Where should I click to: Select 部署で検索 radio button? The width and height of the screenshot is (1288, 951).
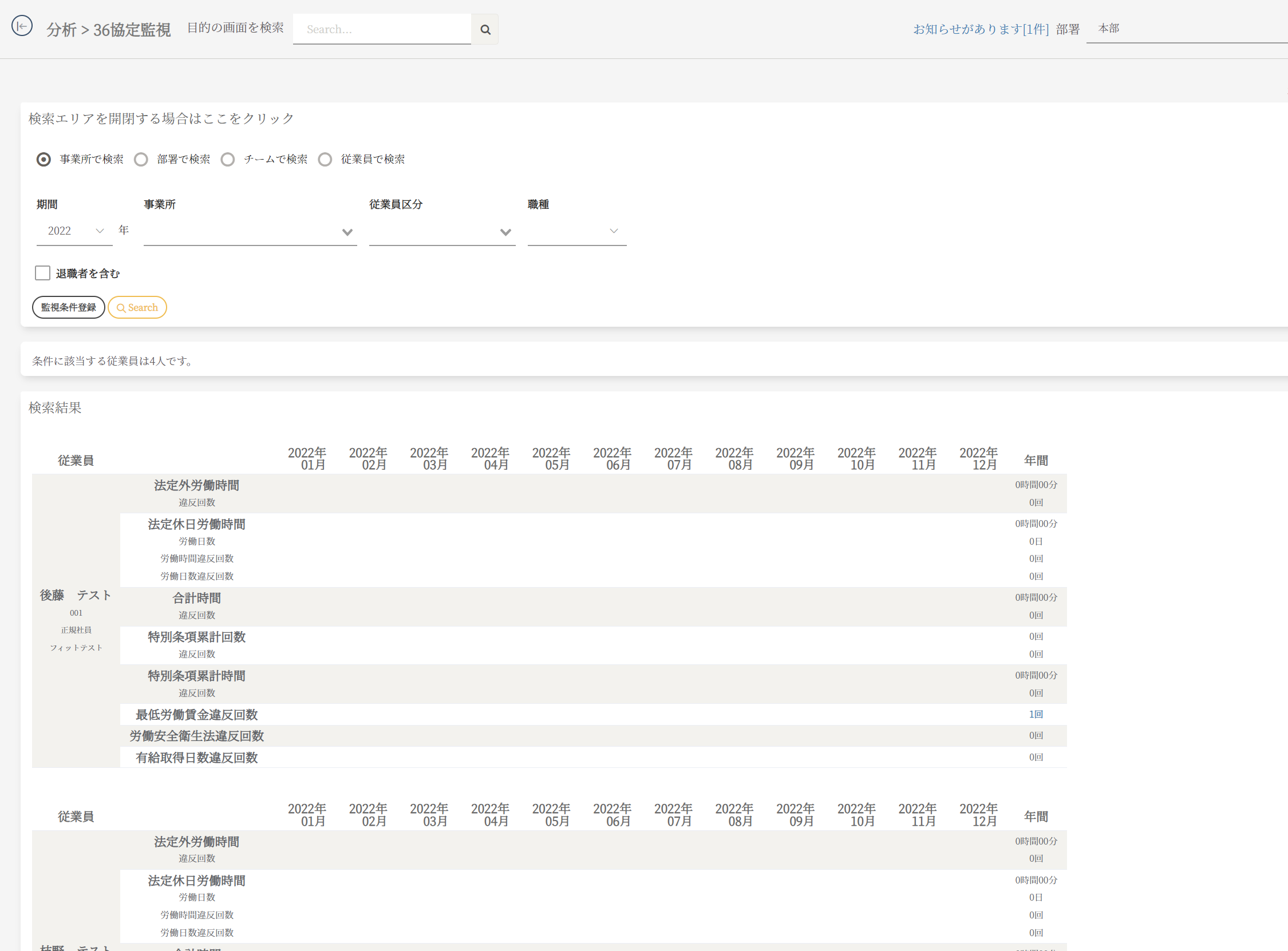(x=141, y=160)
